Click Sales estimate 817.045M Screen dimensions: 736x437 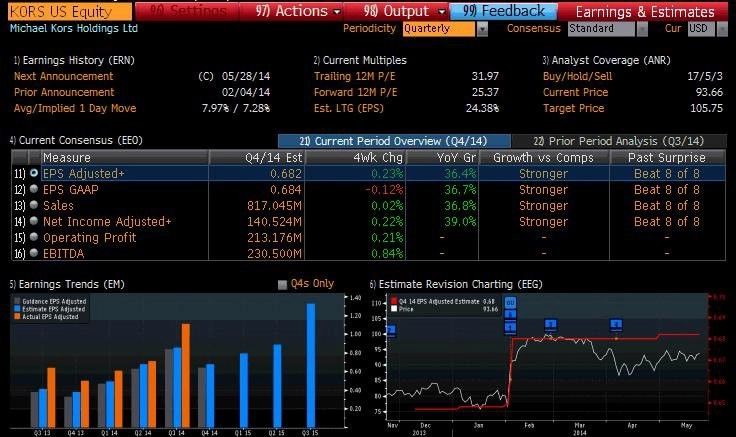tap(274, 206)
